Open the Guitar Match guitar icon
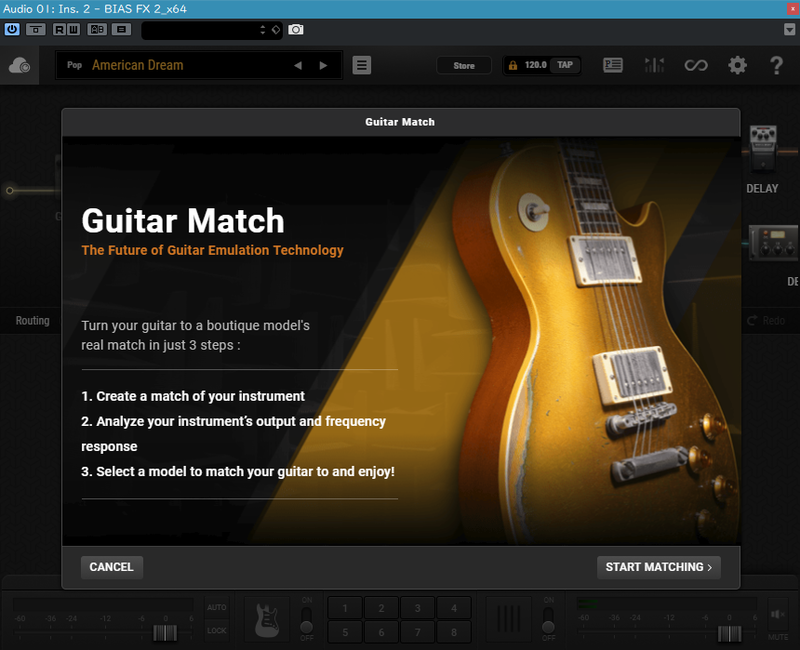 point(267,619)
